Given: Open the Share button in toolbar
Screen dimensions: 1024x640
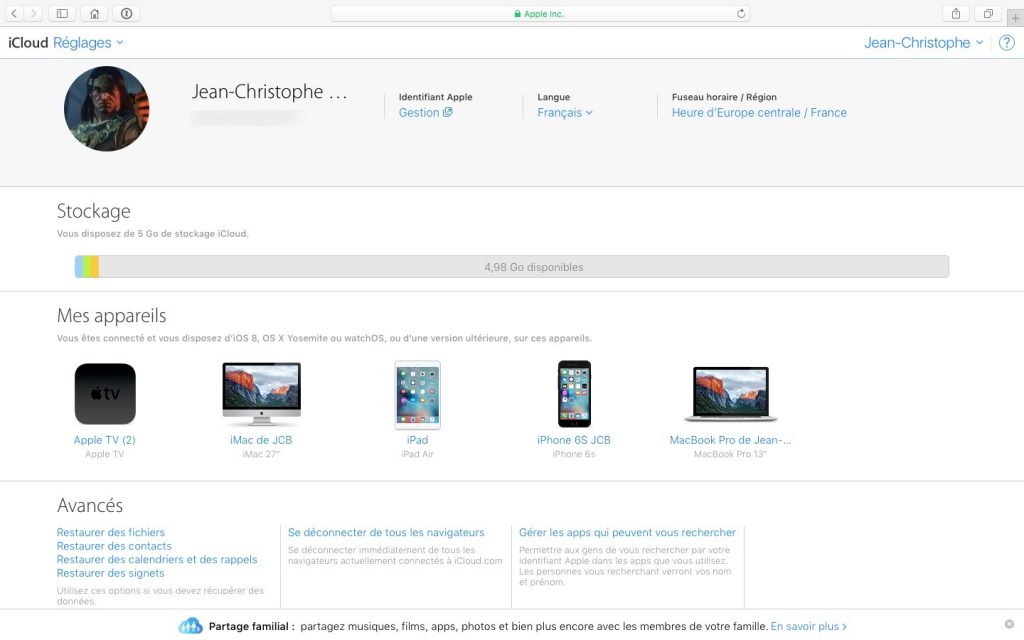Looking at the screenshot, I should [955, 13].
